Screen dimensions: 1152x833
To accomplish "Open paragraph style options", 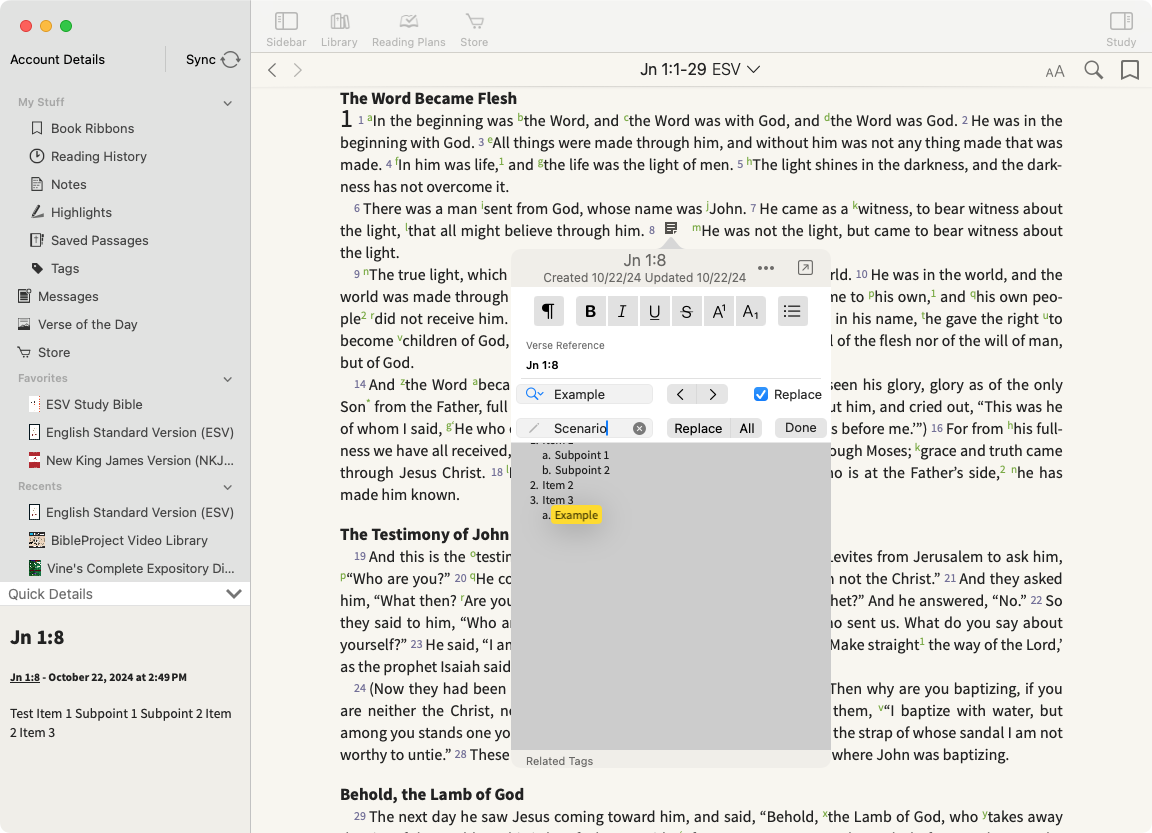I will pyautogui.click(x=548, y=311).
